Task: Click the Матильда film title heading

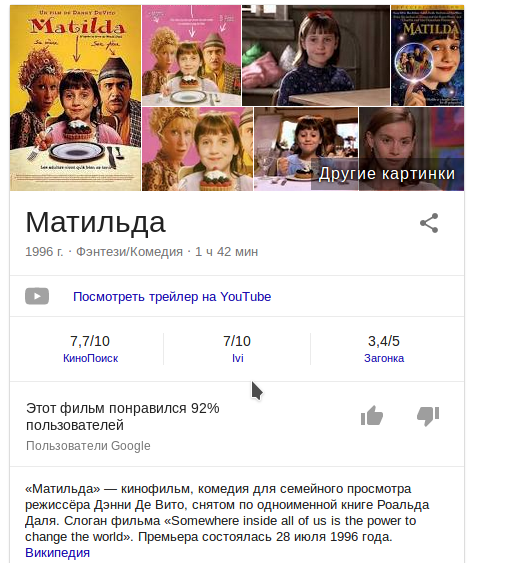Action: click(96, 223)
